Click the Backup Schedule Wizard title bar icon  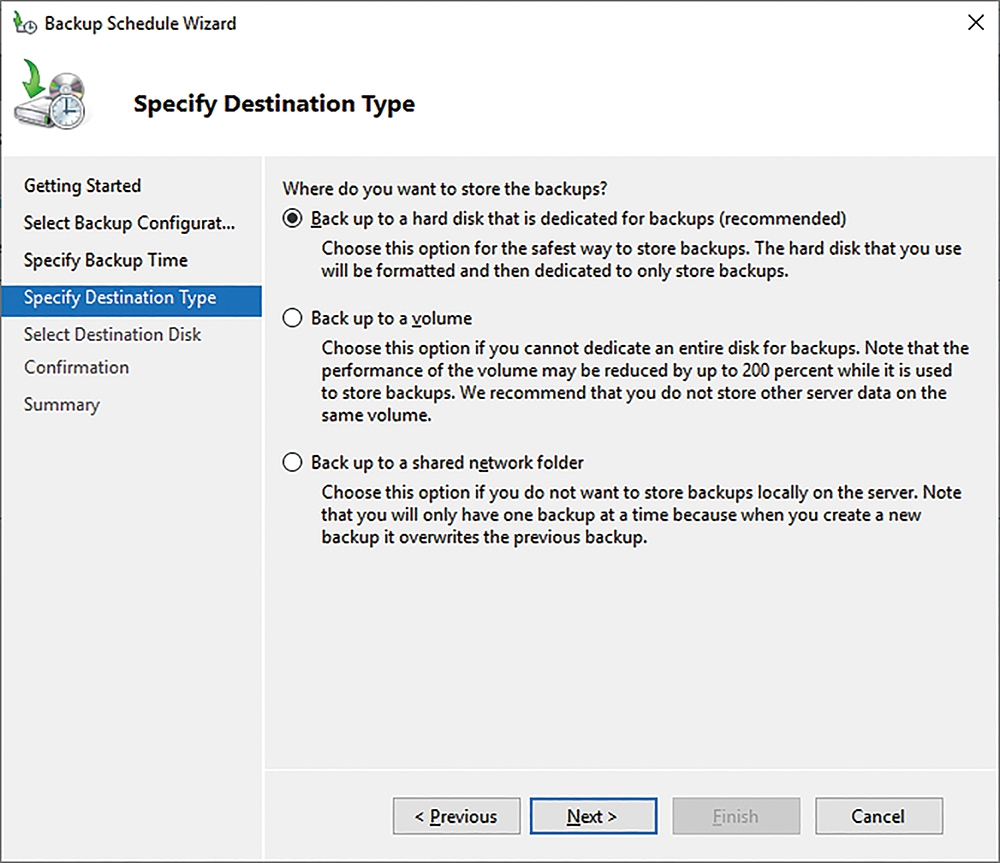[25, 24]
